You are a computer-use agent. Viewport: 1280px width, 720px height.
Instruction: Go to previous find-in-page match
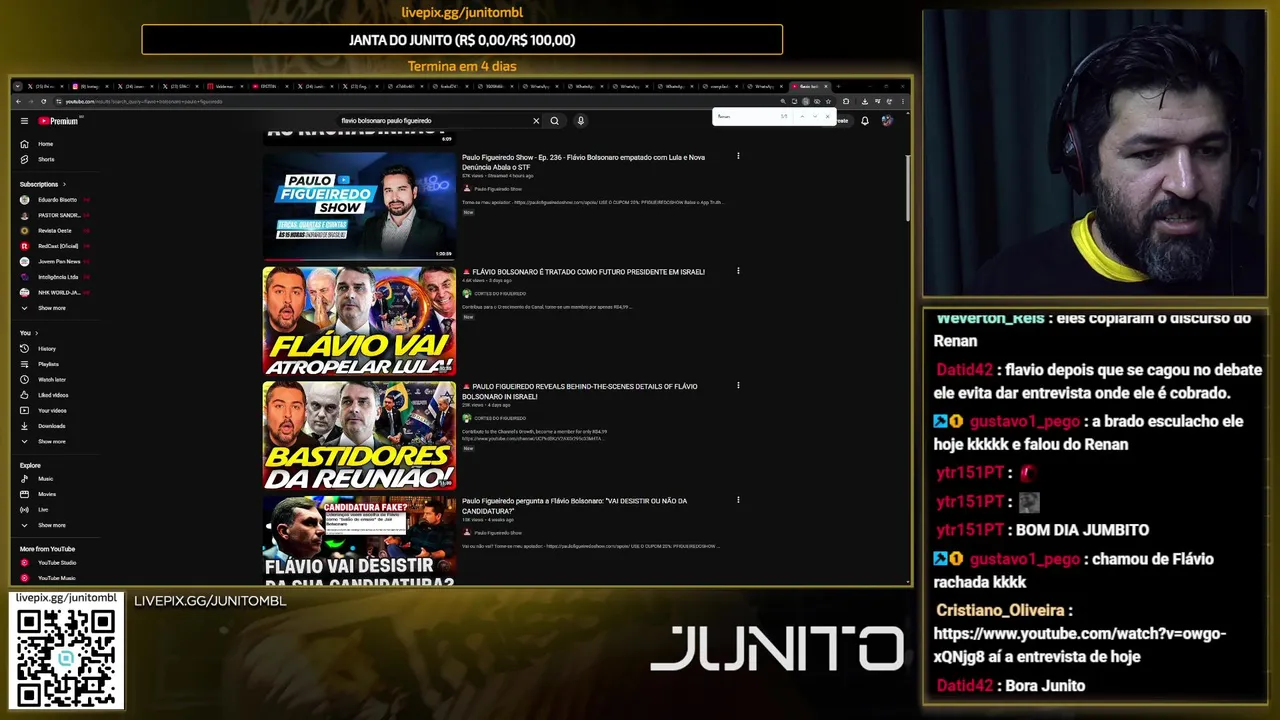[802, 116]
